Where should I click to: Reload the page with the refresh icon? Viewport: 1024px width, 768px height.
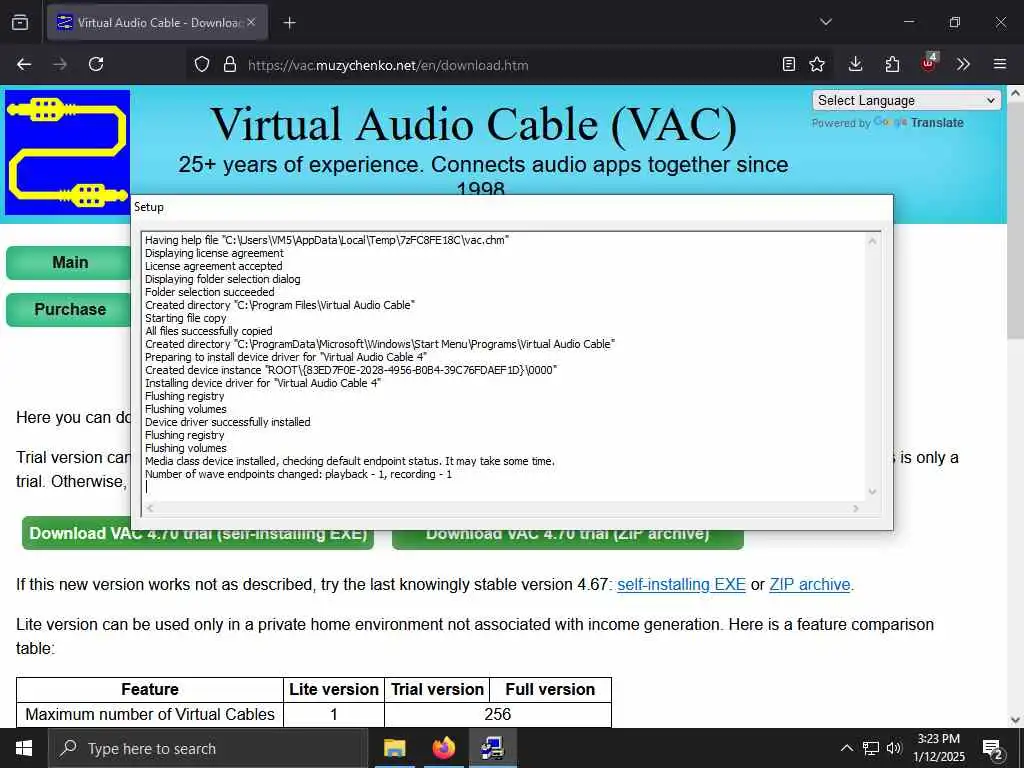96,64
